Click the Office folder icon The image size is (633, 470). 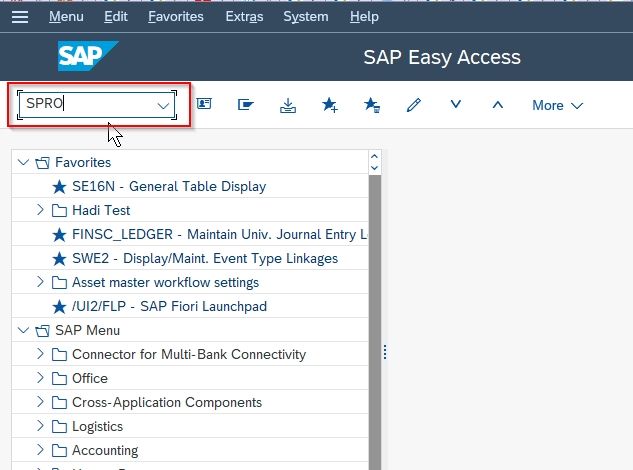[59, 379]
